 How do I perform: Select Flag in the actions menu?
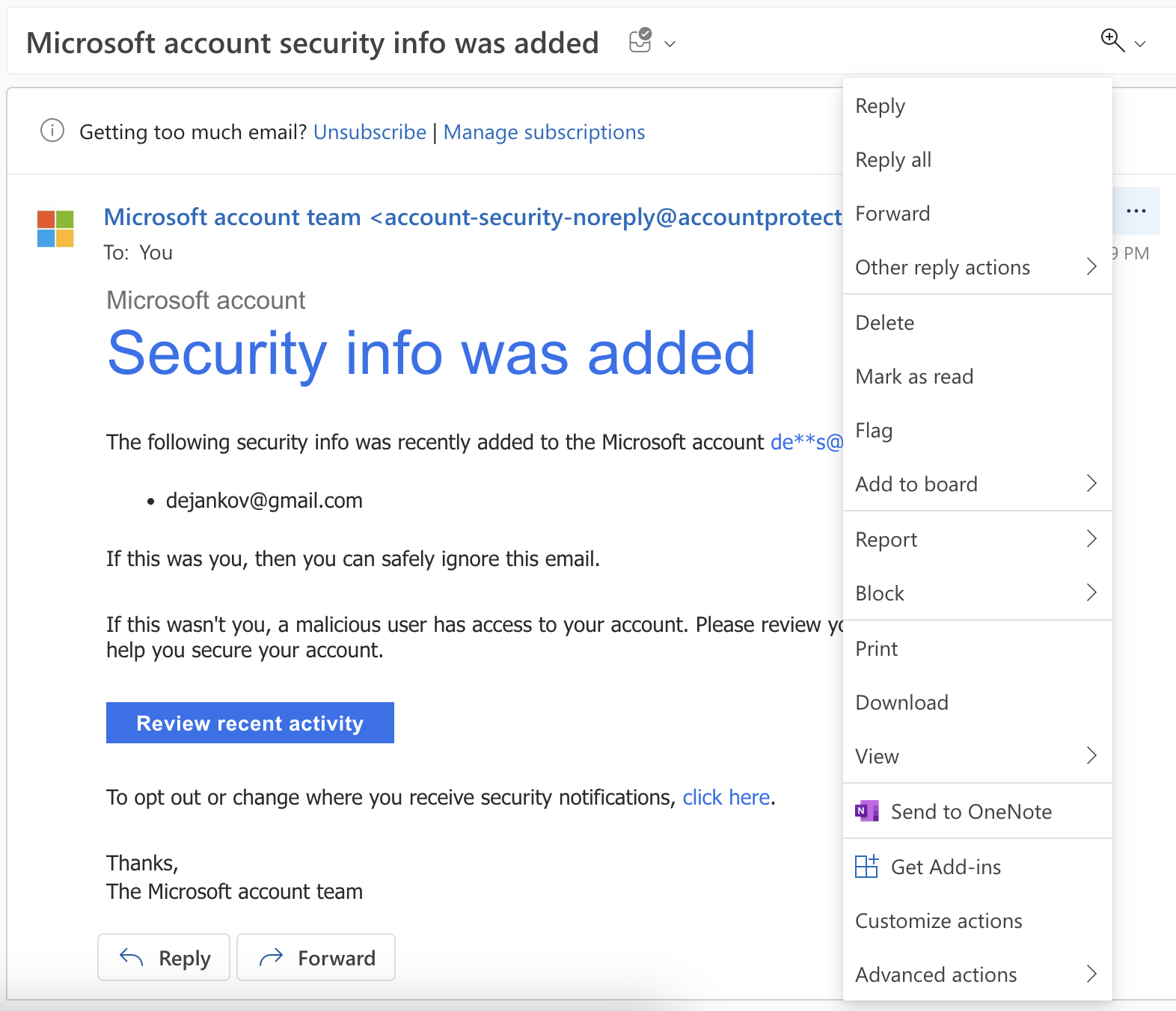coord(874,431)
